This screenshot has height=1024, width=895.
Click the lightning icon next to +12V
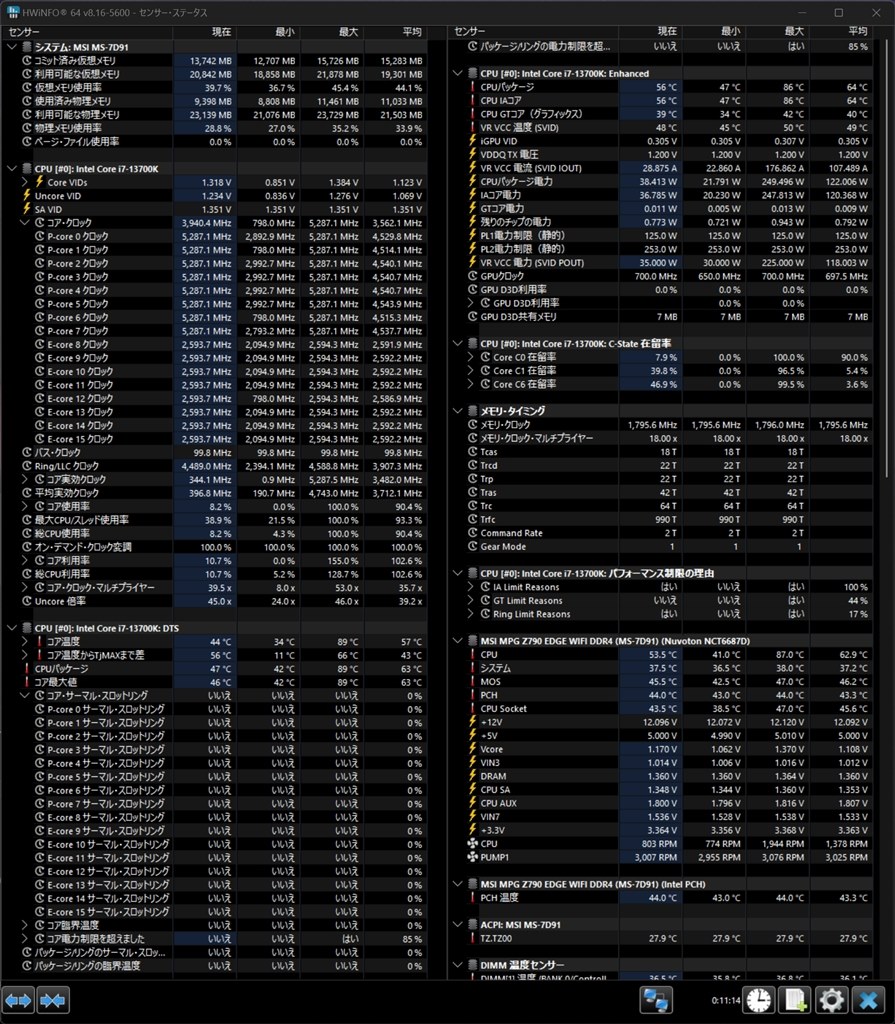472,722
